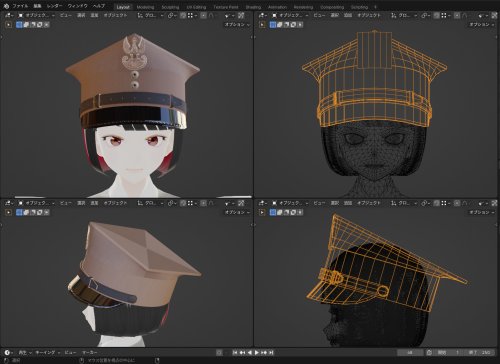Switch to the Compositing workspace tab
500x364 pixels.
pos(332,7)
